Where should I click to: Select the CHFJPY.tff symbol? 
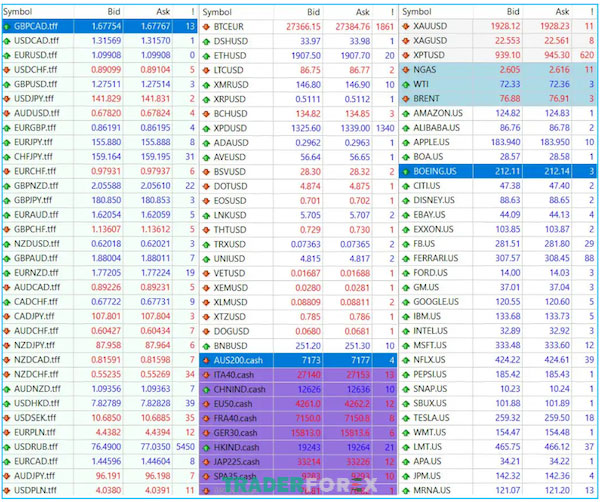coord(33,157)
